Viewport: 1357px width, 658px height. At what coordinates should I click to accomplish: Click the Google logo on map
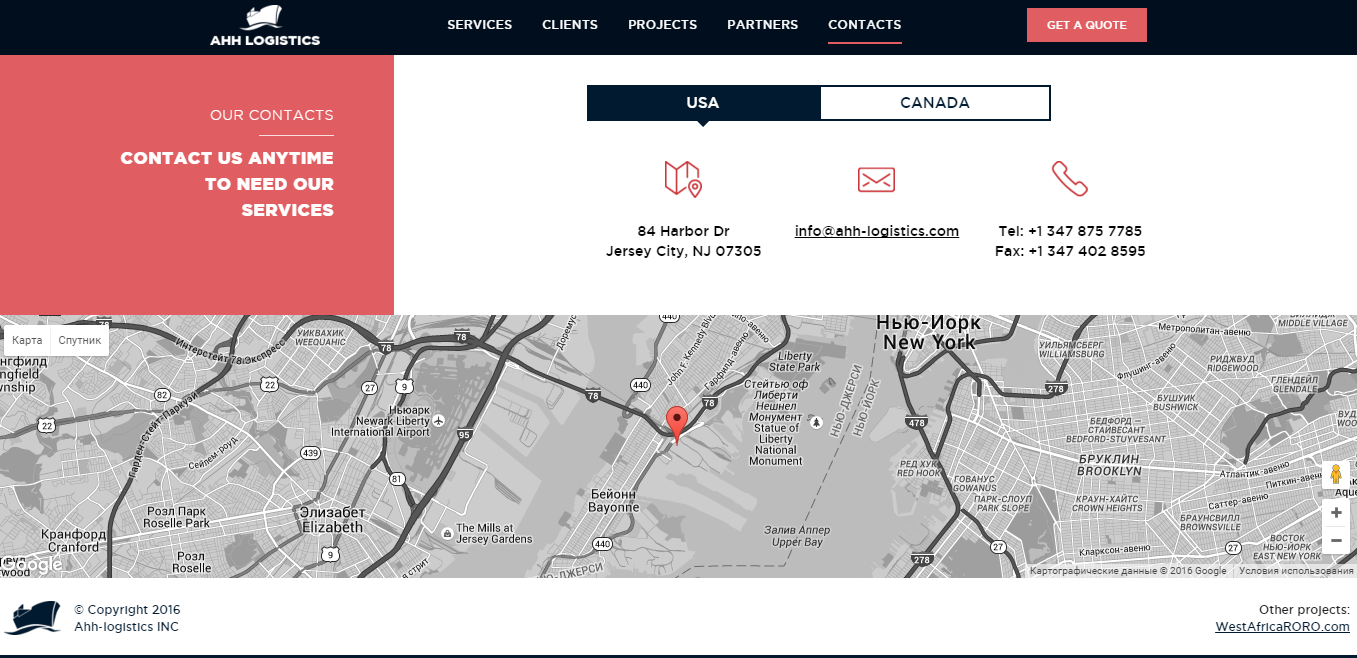[x=32, y=565]
